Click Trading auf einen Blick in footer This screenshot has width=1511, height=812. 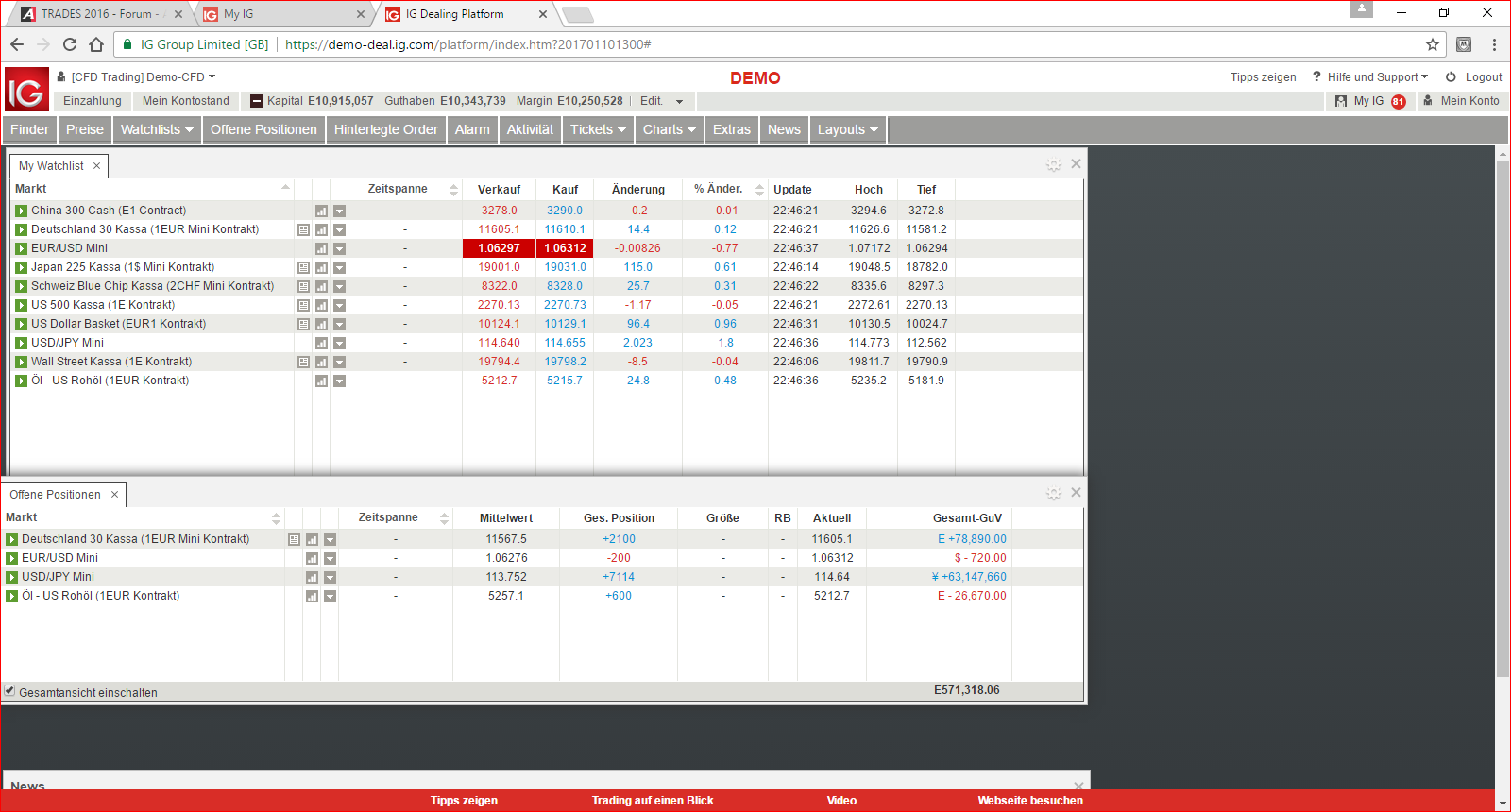pyautogui.click(x=653, y=801)
